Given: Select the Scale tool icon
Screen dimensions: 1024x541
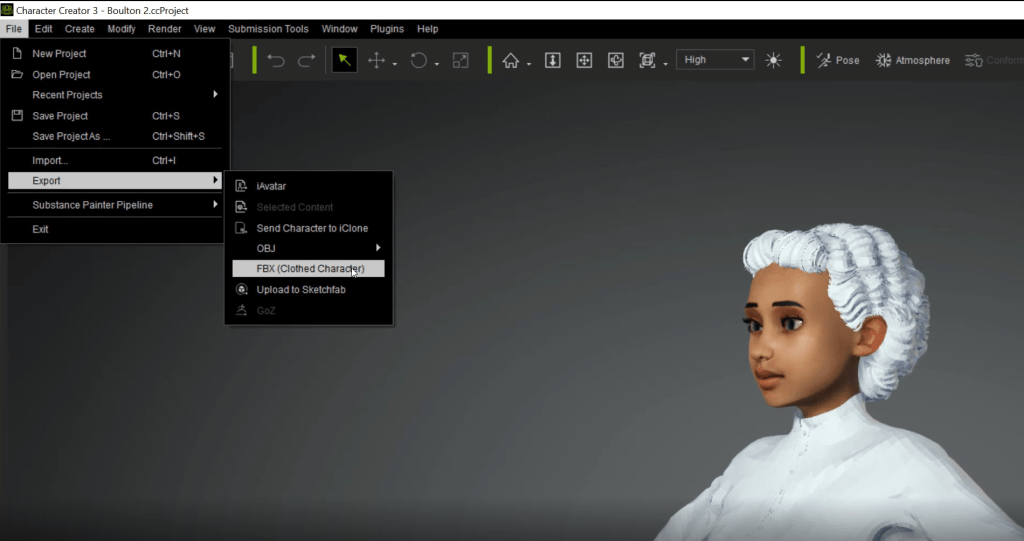Looking at the screenshot, I should pyautogui.click(x=460, y=60).
